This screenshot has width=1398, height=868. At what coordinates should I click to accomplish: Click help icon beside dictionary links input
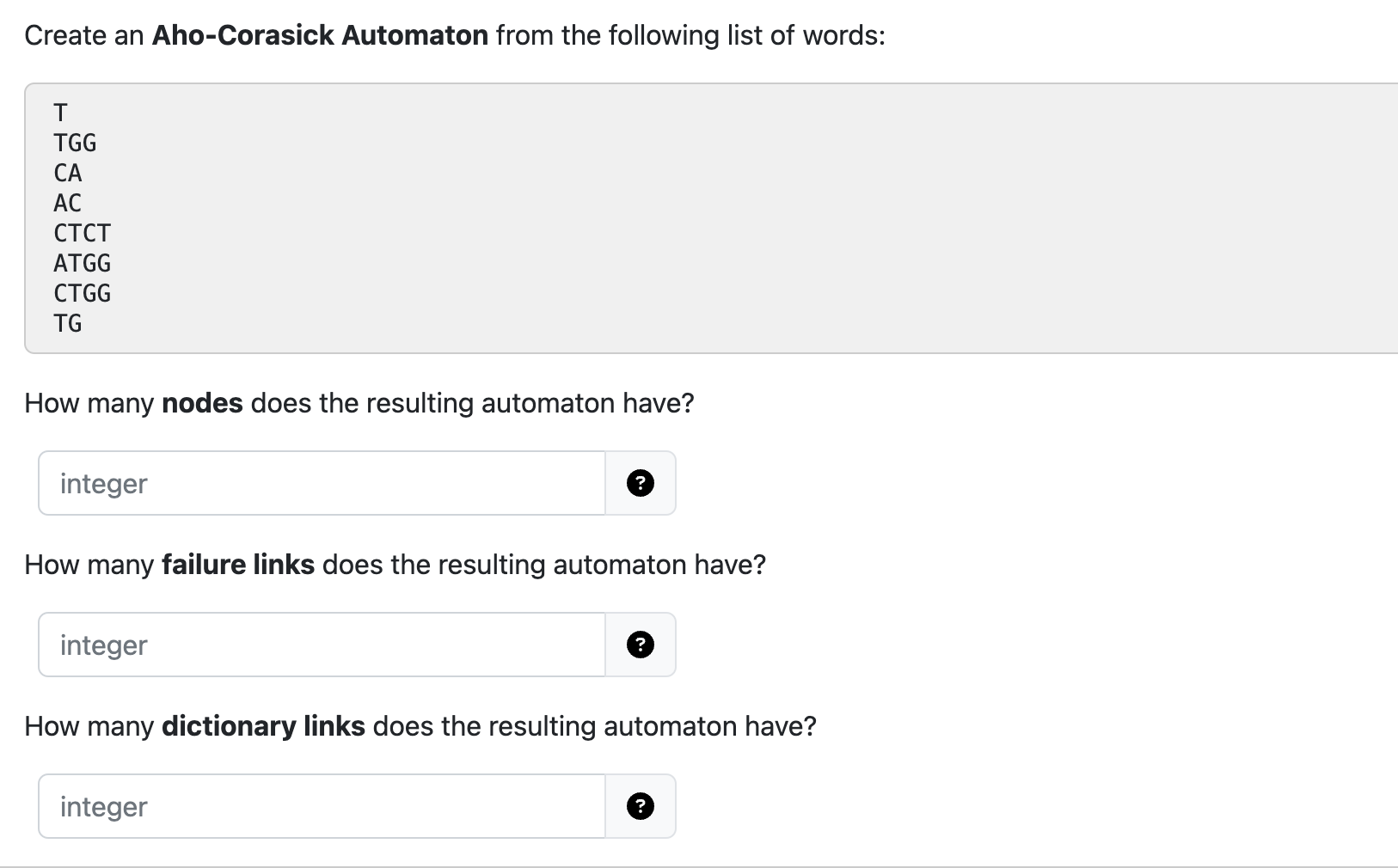pyautogui.click(x=640, y=806)
